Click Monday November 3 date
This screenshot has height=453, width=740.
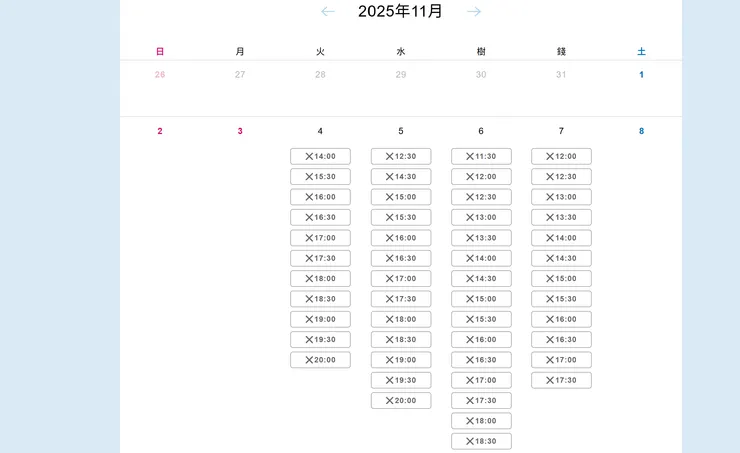[240, 131]
